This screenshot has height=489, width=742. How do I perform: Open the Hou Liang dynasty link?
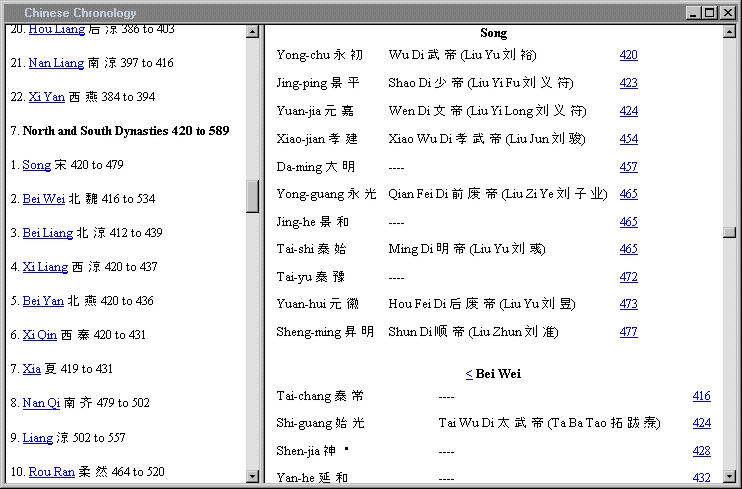[57, 29]
